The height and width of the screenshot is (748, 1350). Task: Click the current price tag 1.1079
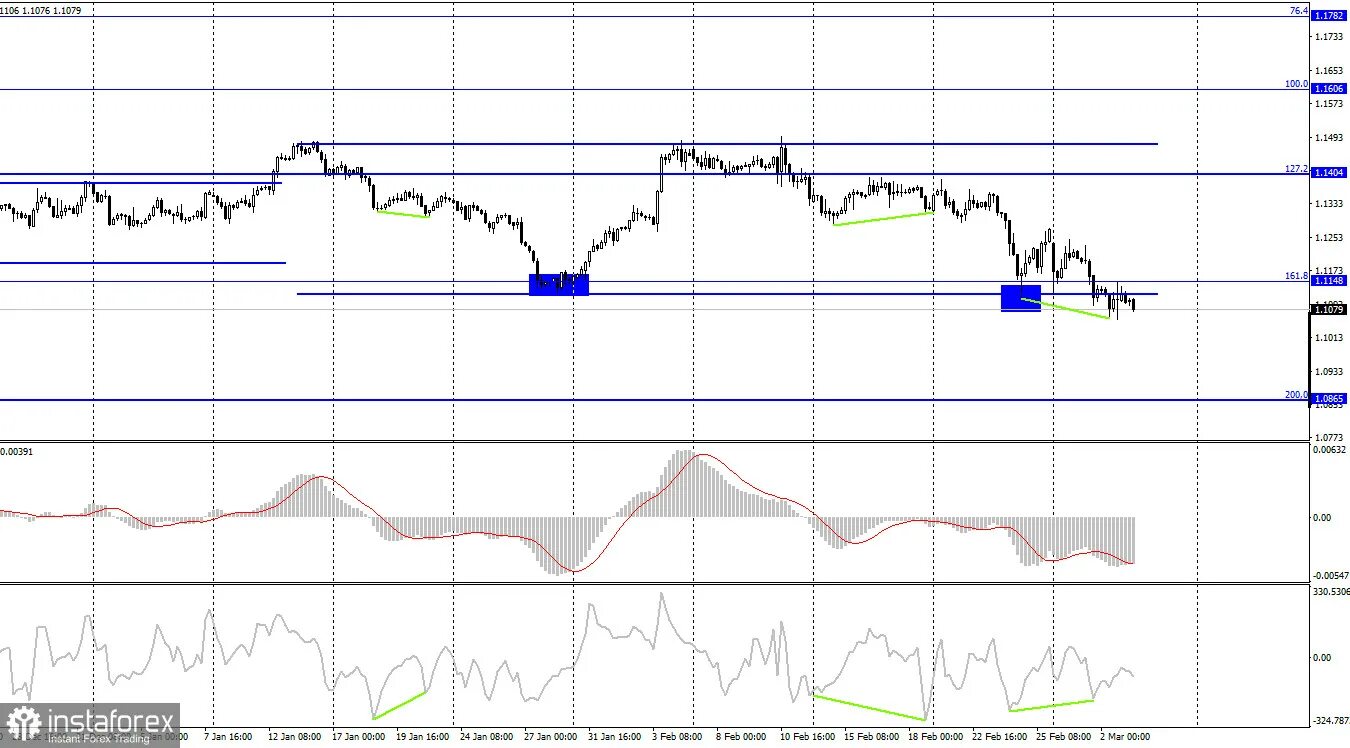click(x=1328, y=310)
